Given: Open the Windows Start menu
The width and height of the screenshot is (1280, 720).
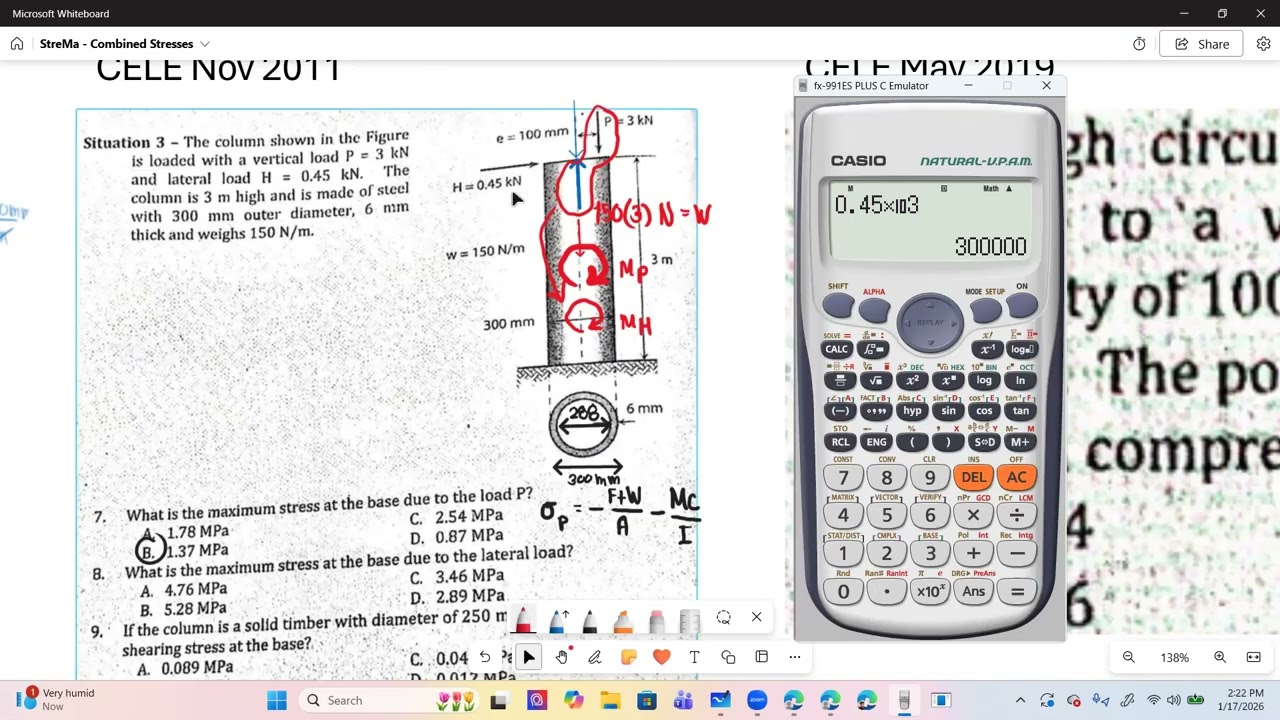Looking at the screenshot, I should click(x=277, y=700).
